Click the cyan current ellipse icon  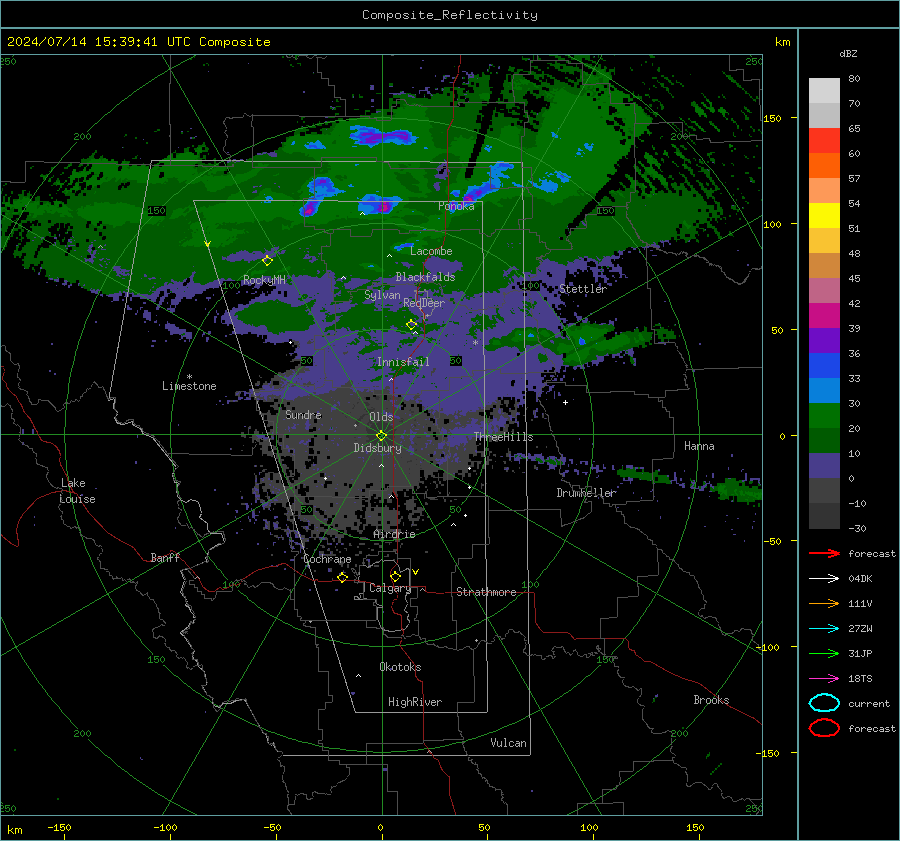coord(824,703)
